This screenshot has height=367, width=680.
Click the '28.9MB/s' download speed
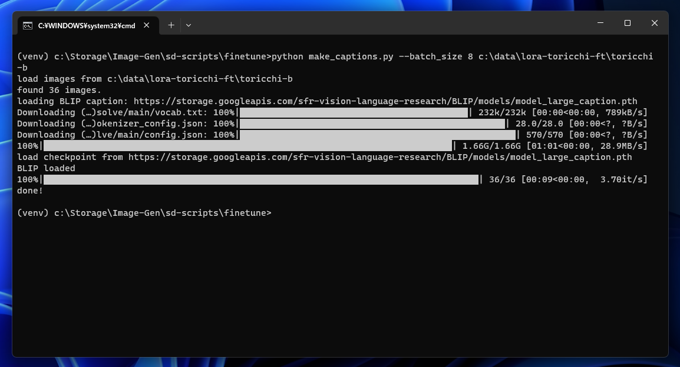pyautogui.click(x=621, y=146)
